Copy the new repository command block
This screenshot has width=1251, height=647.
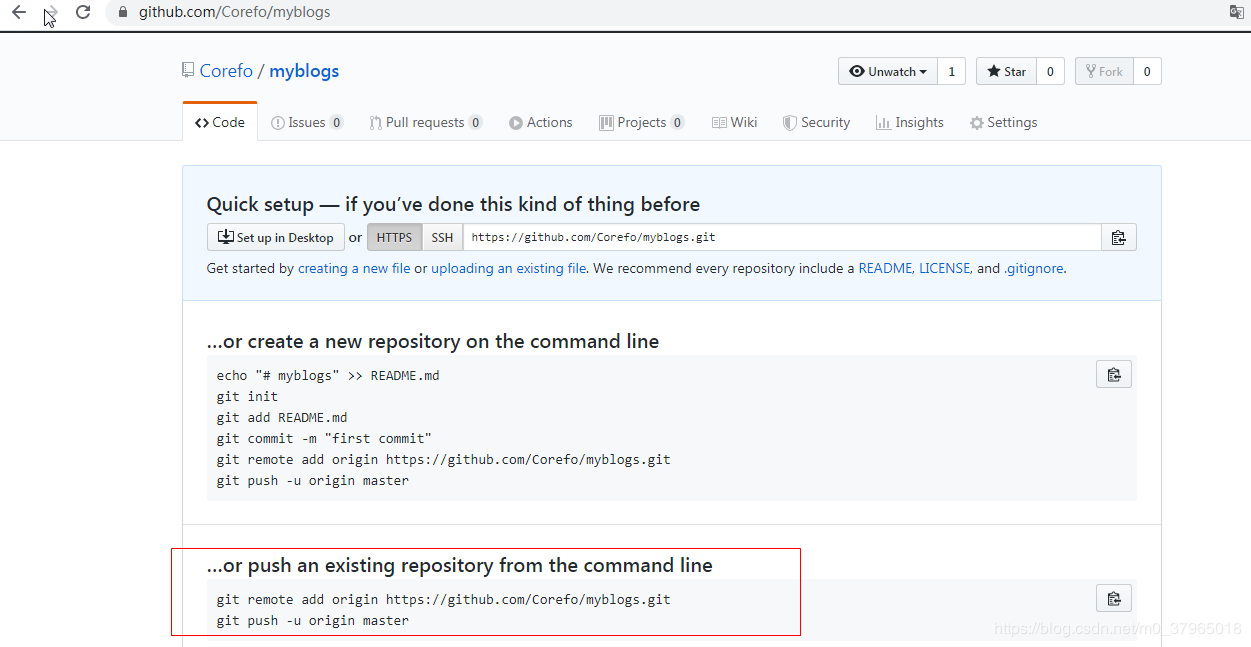tap(1113, 375)
